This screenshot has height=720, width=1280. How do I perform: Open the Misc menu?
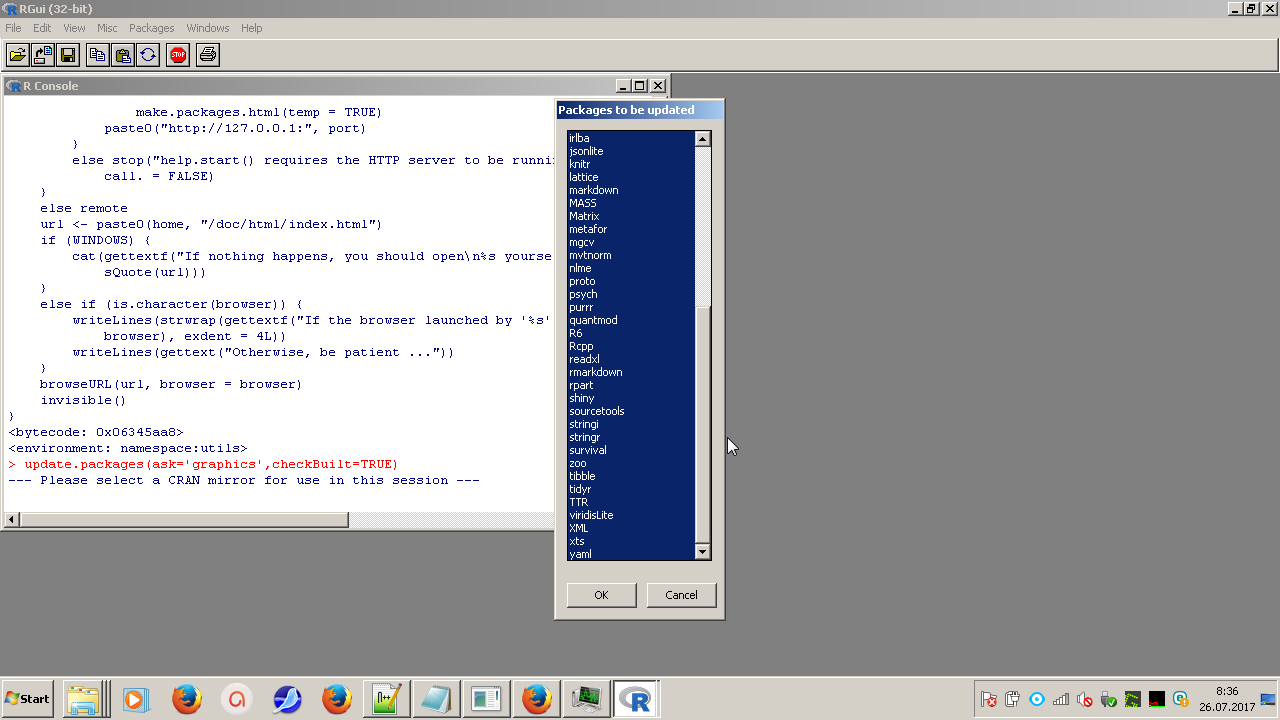coord(107,28)
